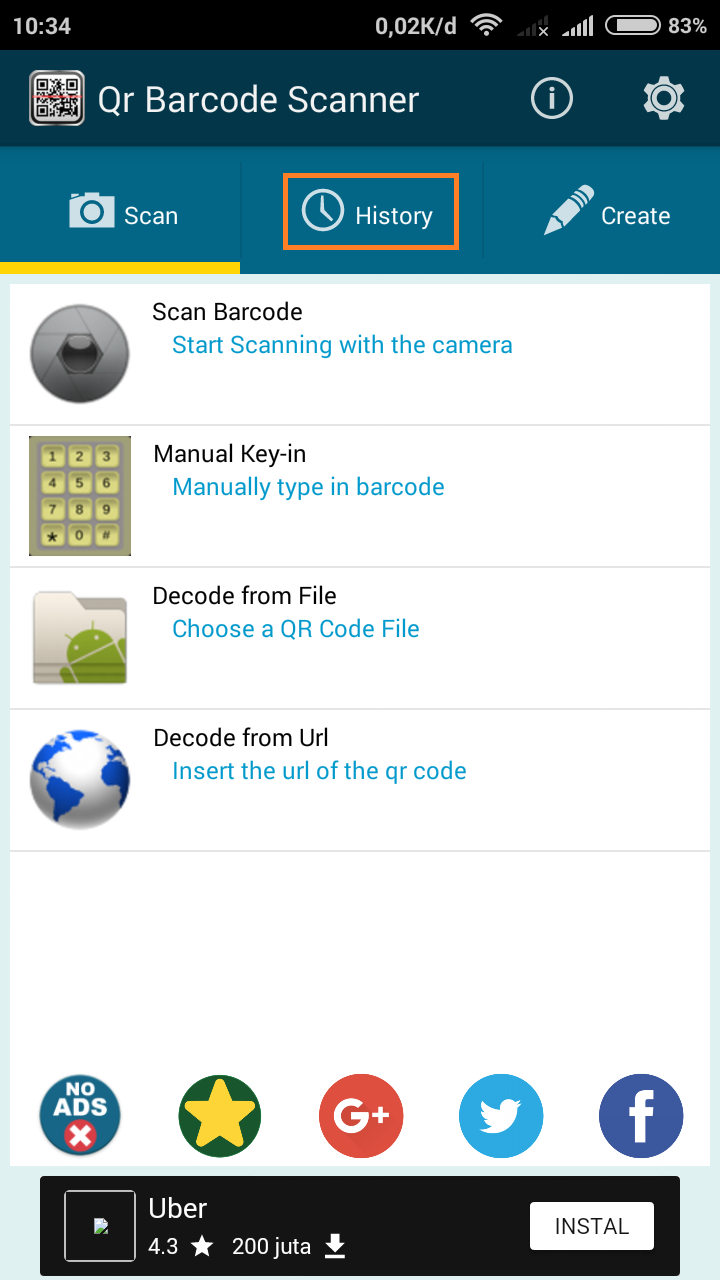720x1280 pixels.
Task: Tap the keypad Manual Key-in icon
Action: (80, 496)
